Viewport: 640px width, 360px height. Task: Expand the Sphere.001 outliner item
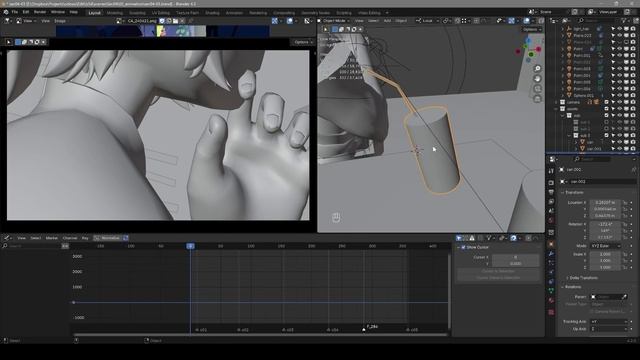[x=563, y=96]
